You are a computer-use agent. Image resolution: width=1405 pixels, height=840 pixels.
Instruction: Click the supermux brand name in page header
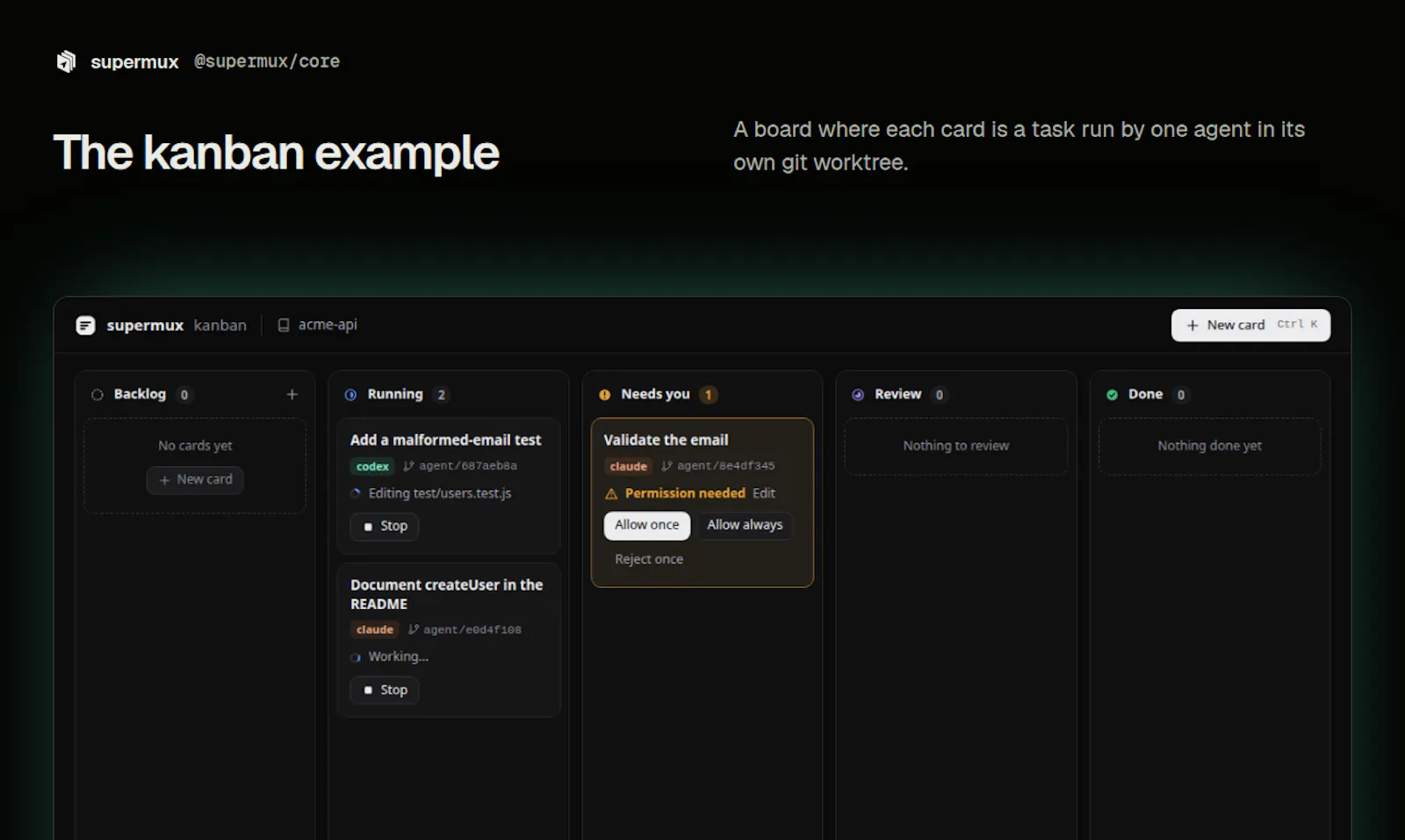(x=134, y=62)
